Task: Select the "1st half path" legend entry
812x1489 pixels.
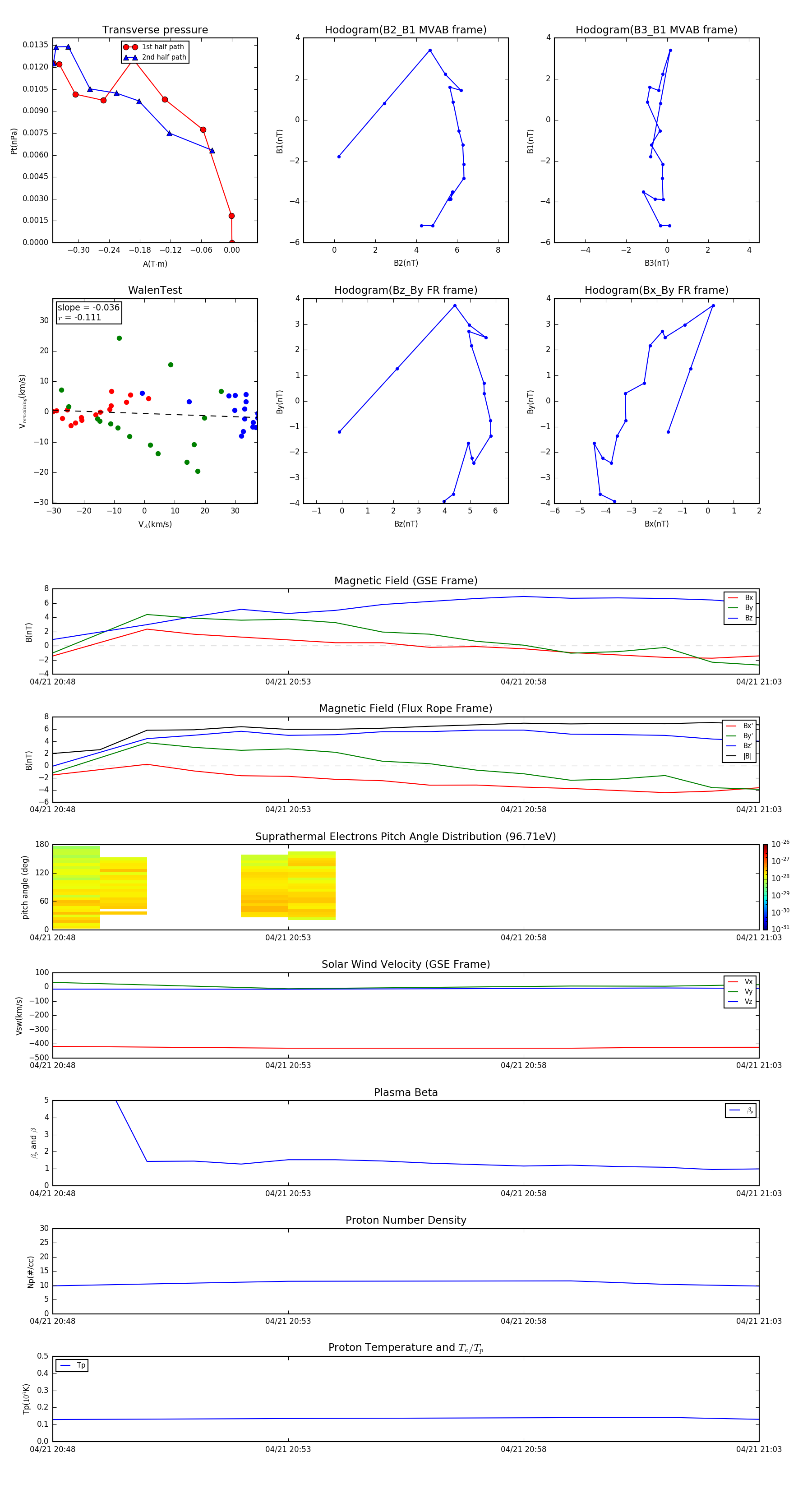Action: 154,47
